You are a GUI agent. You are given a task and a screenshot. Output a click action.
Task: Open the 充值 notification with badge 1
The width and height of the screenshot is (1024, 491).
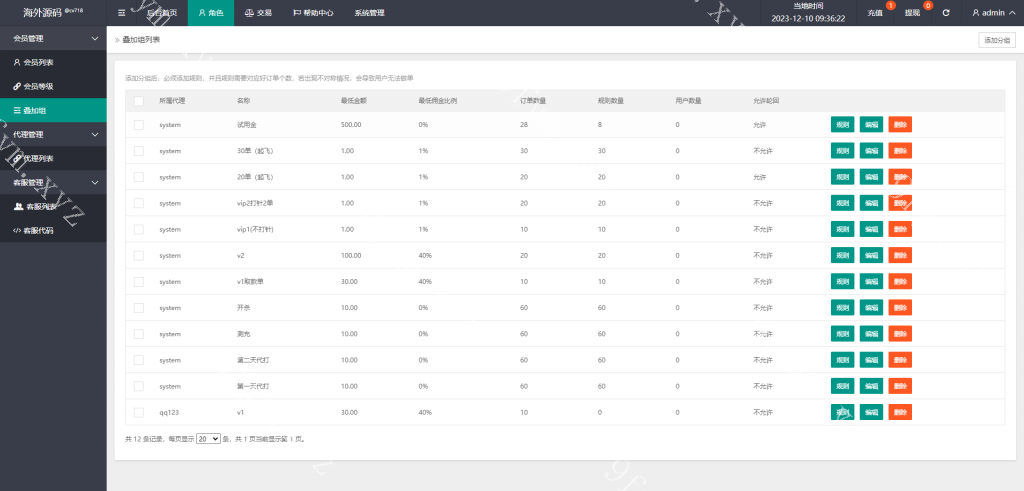tap(875, 13)
